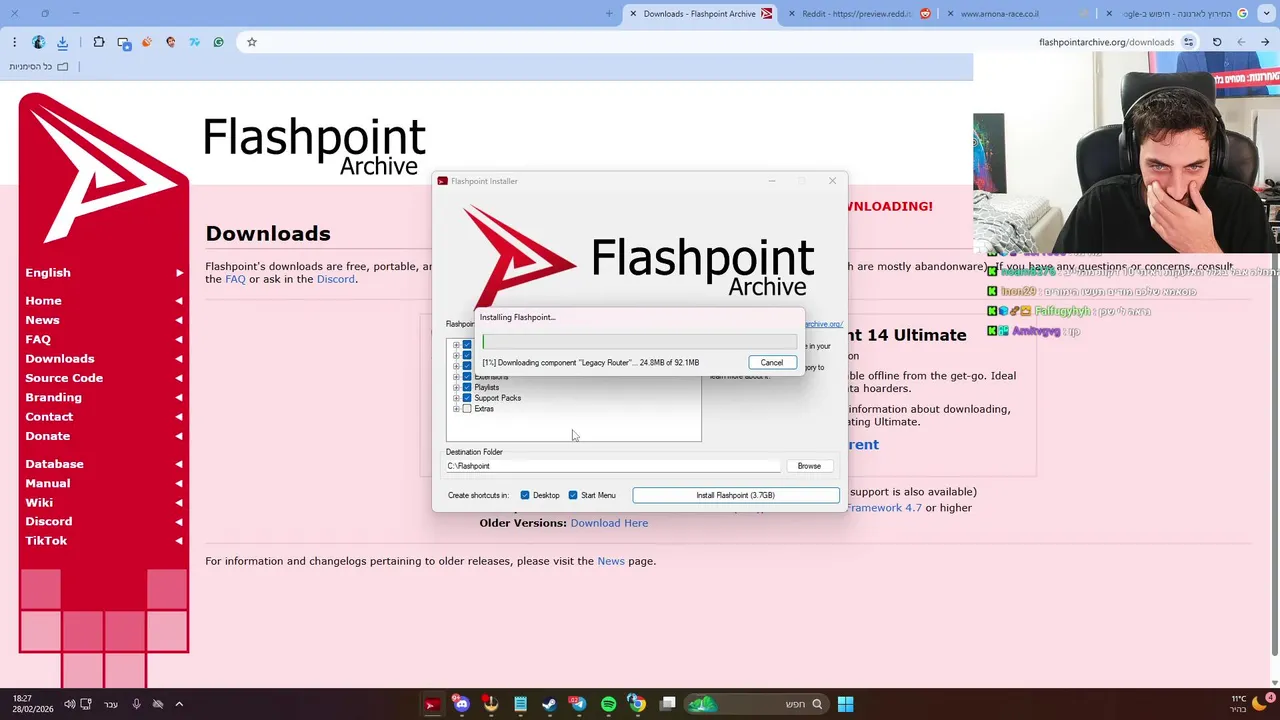Open the TikTok sidebar menu item
The height and width of the screenshot is (720, 1280).
point(104,540)
